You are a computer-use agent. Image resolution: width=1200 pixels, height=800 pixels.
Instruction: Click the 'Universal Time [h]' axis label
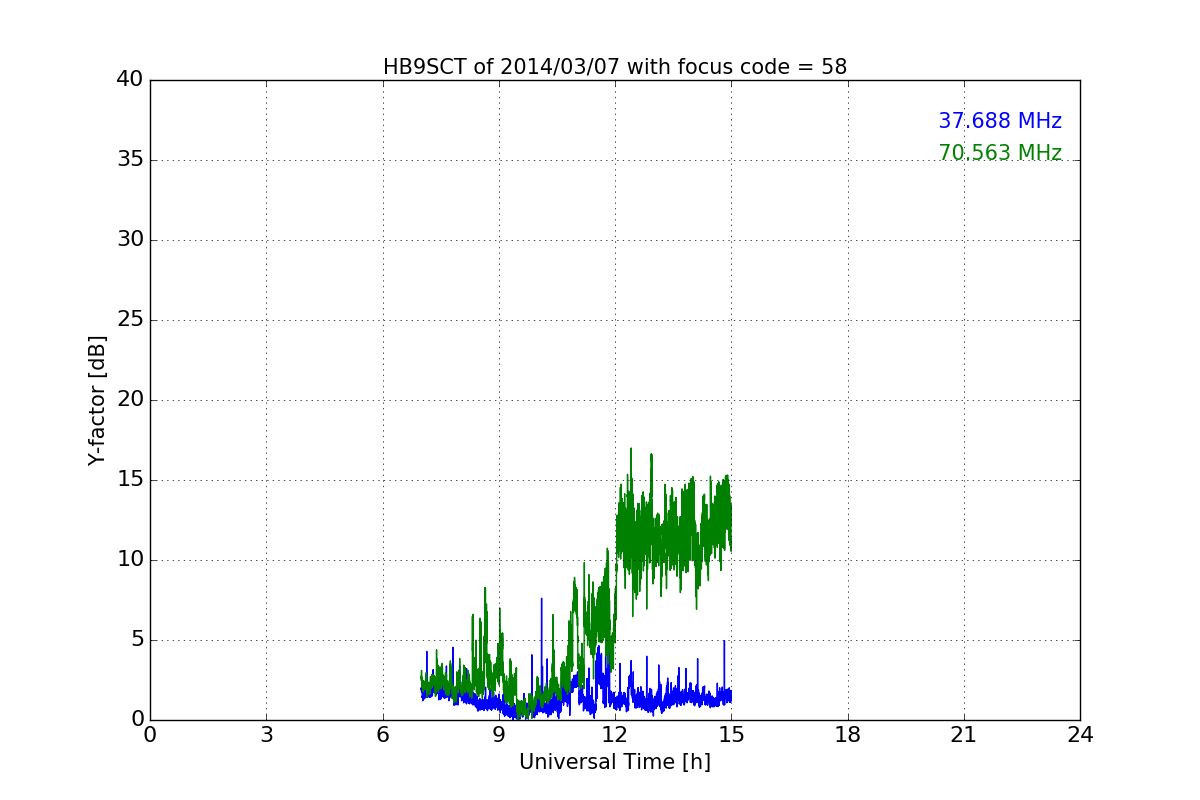(x=615, y=762)
